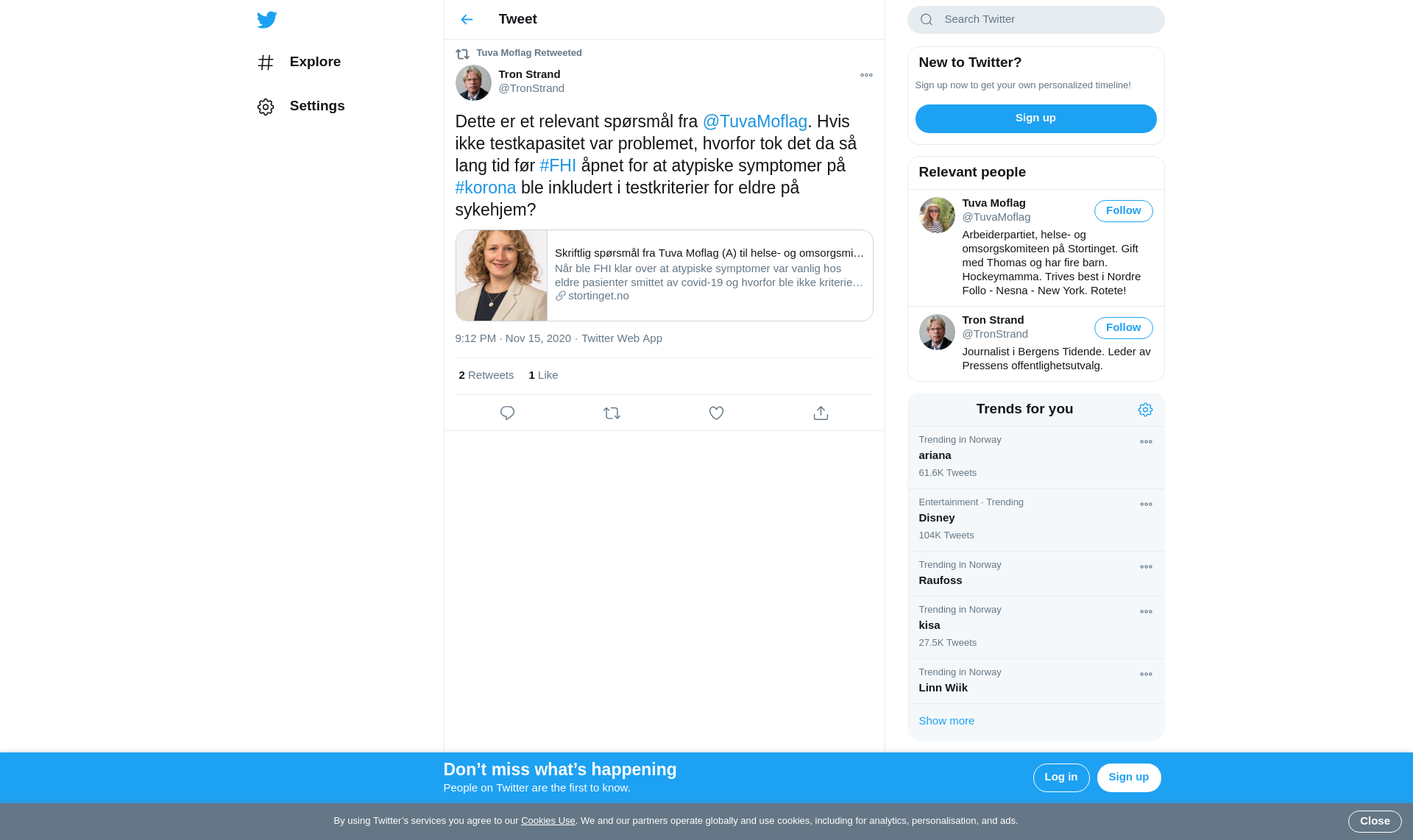Click the search magnifier icon

(x=927, y=20)
